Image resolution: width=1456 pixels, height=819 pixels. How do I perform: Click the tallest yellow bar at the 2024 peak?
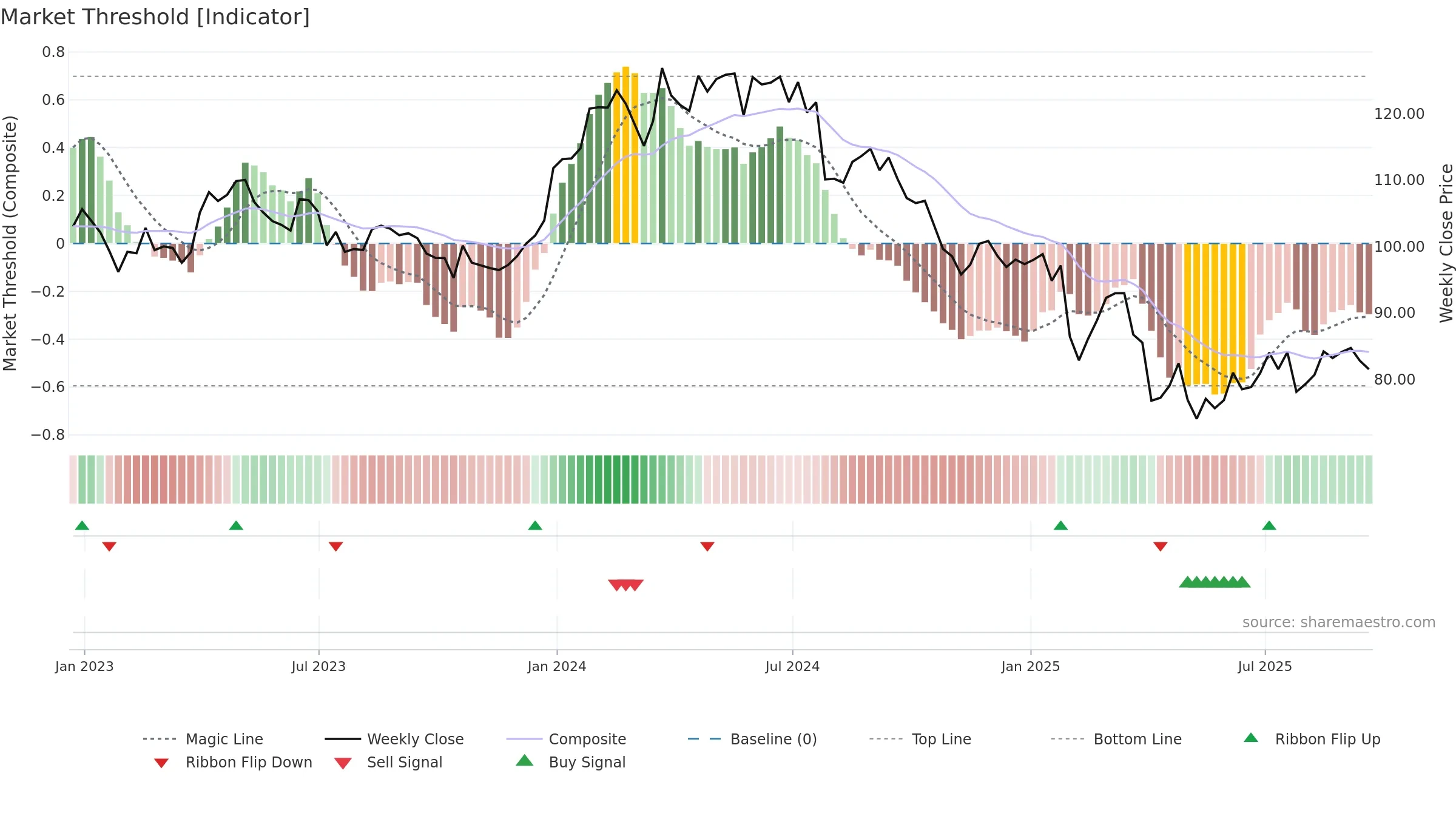coord(625,155)
